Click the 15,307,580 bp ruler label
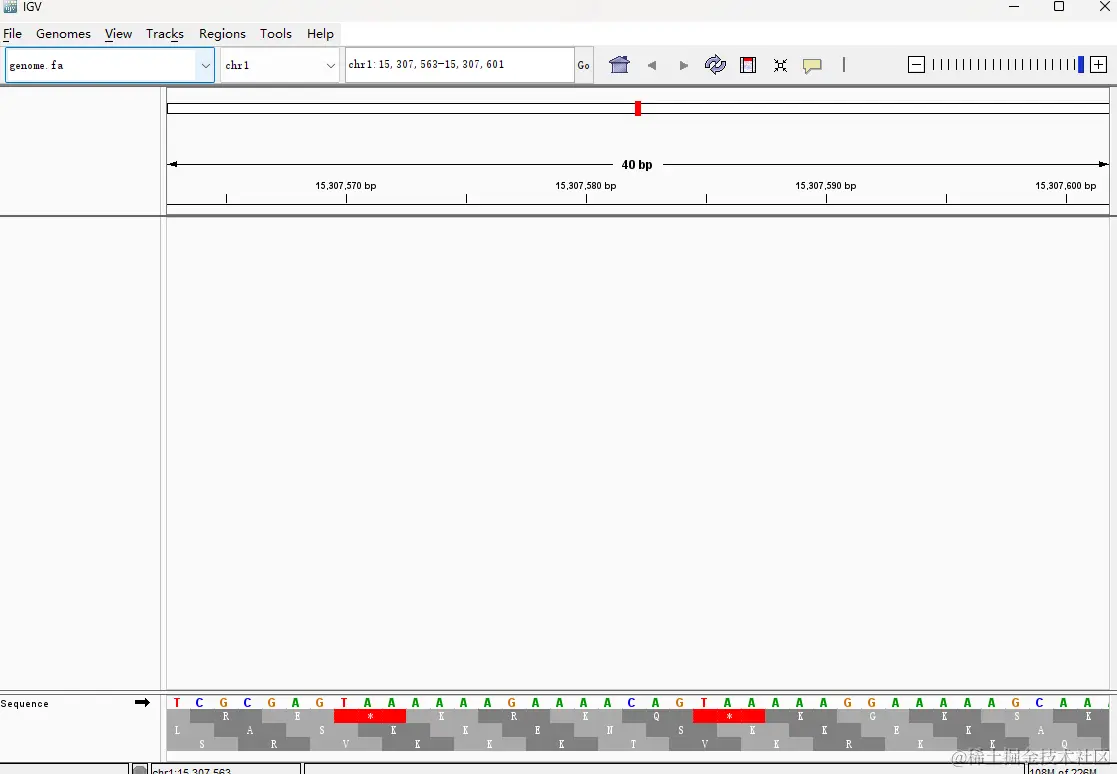The image size is (1117, 774). 586,186
